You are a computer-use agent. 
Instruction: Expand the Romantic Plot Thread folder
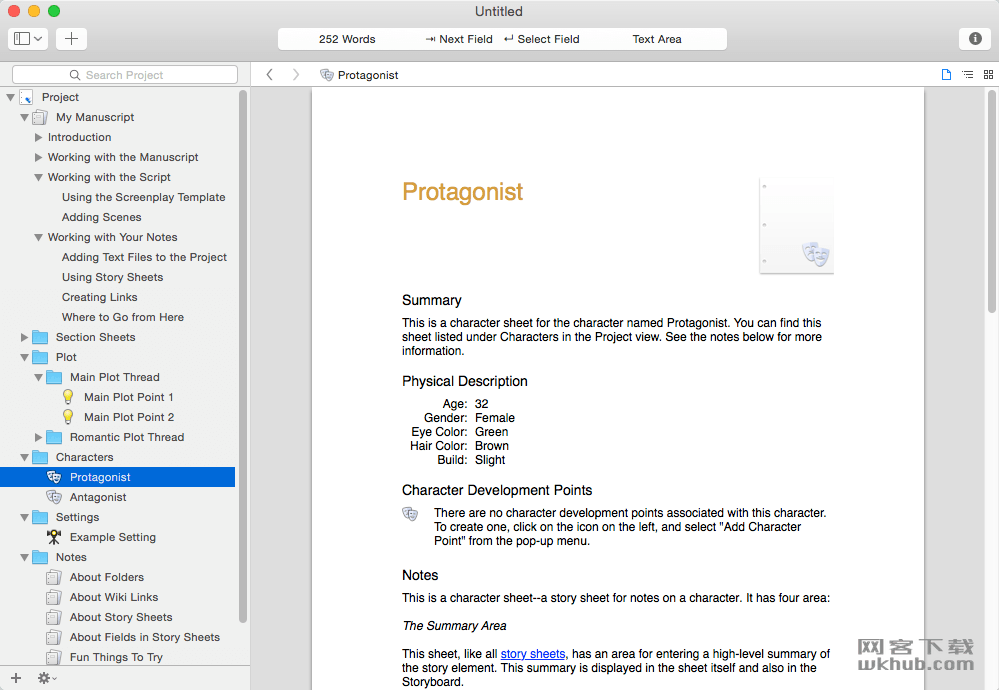point(38,437)
